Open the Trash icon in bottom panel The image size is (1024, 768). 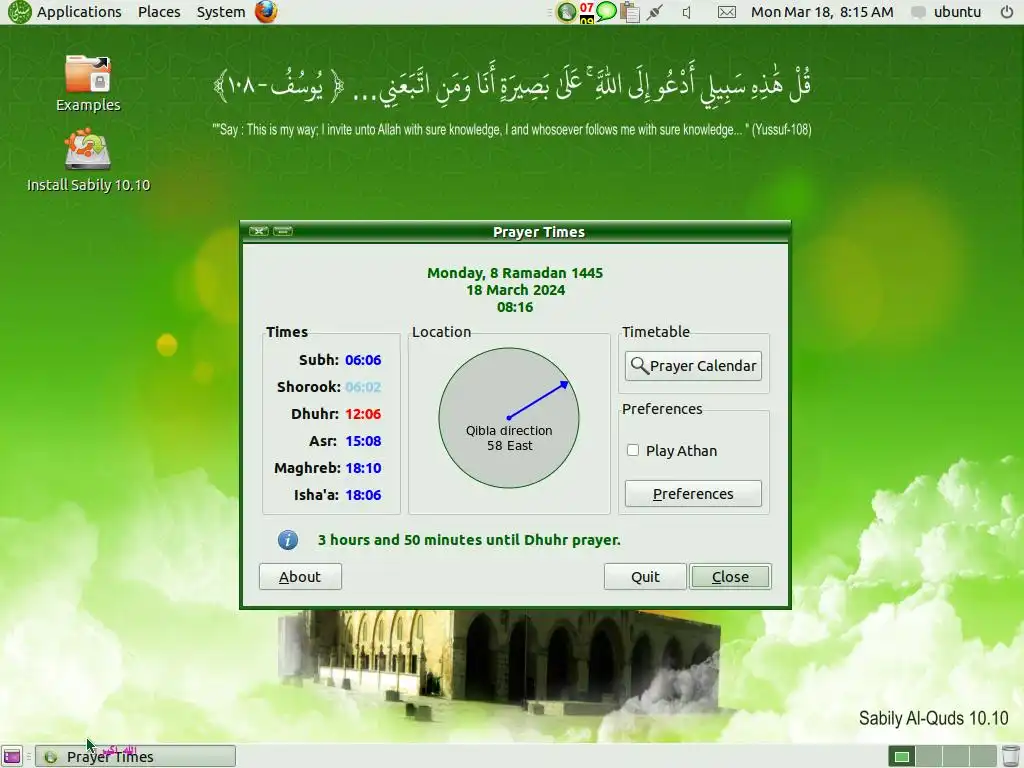[x=1010, y=756]
